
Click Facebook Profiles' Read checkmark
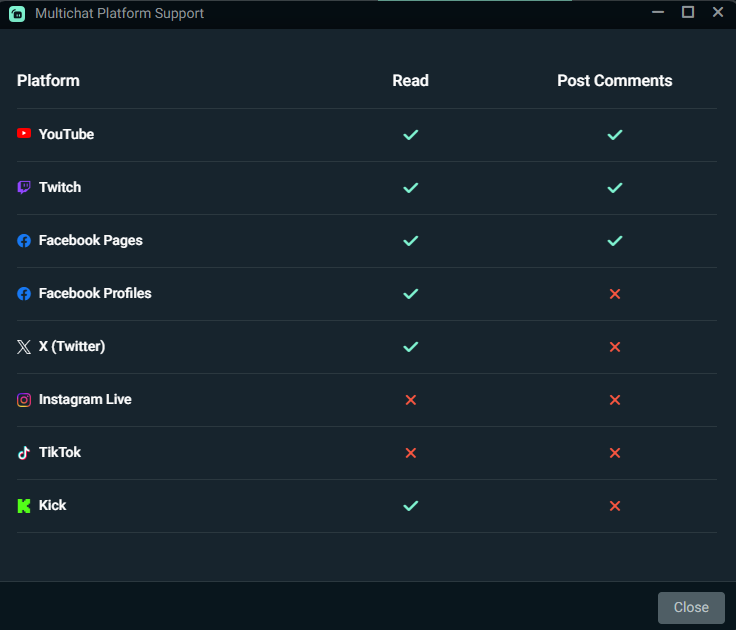(411, 294)
